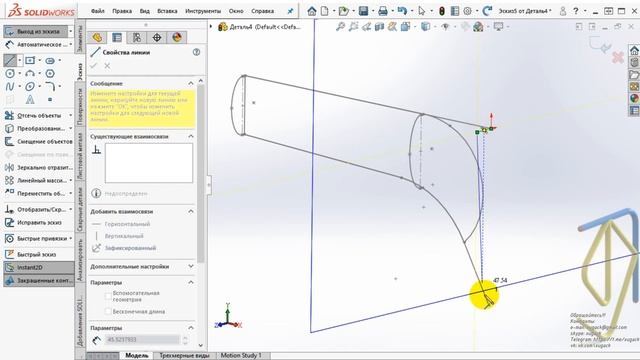Open the ConfigurationManager tab
The height and width of the screenshot is (360, 640).
point(137,38)
